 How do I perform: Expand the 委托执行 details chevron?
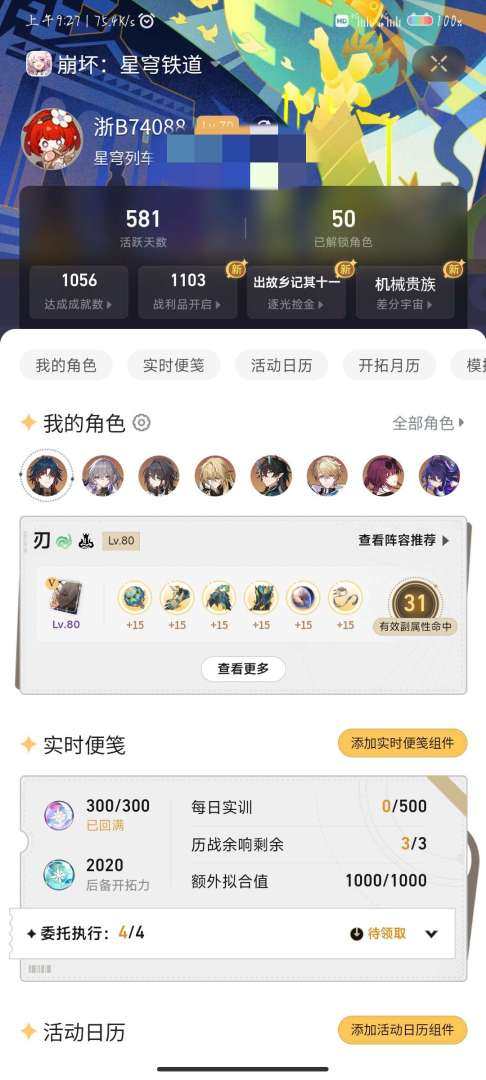point(432,934)
